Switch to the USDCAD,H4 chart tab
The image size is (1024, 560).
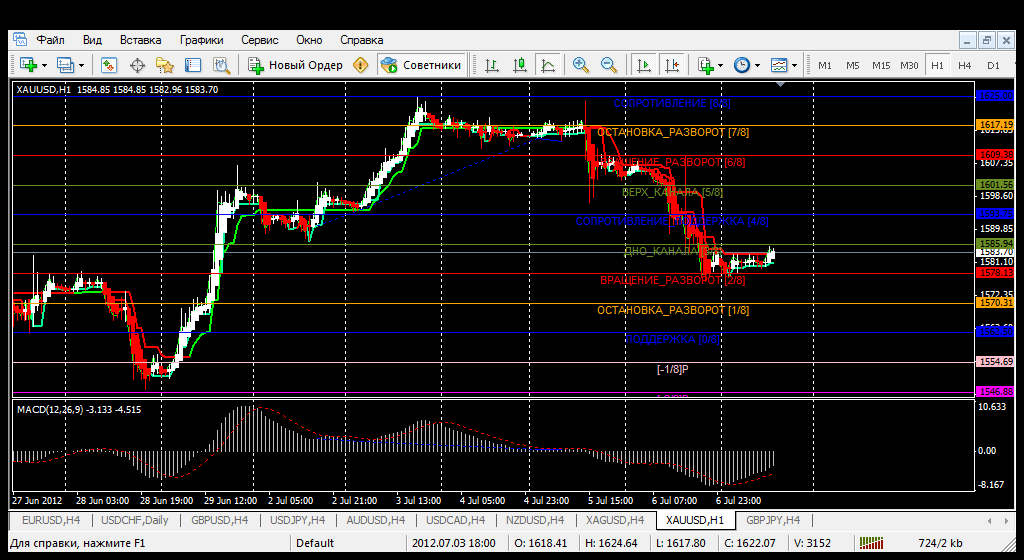[455, 520]
